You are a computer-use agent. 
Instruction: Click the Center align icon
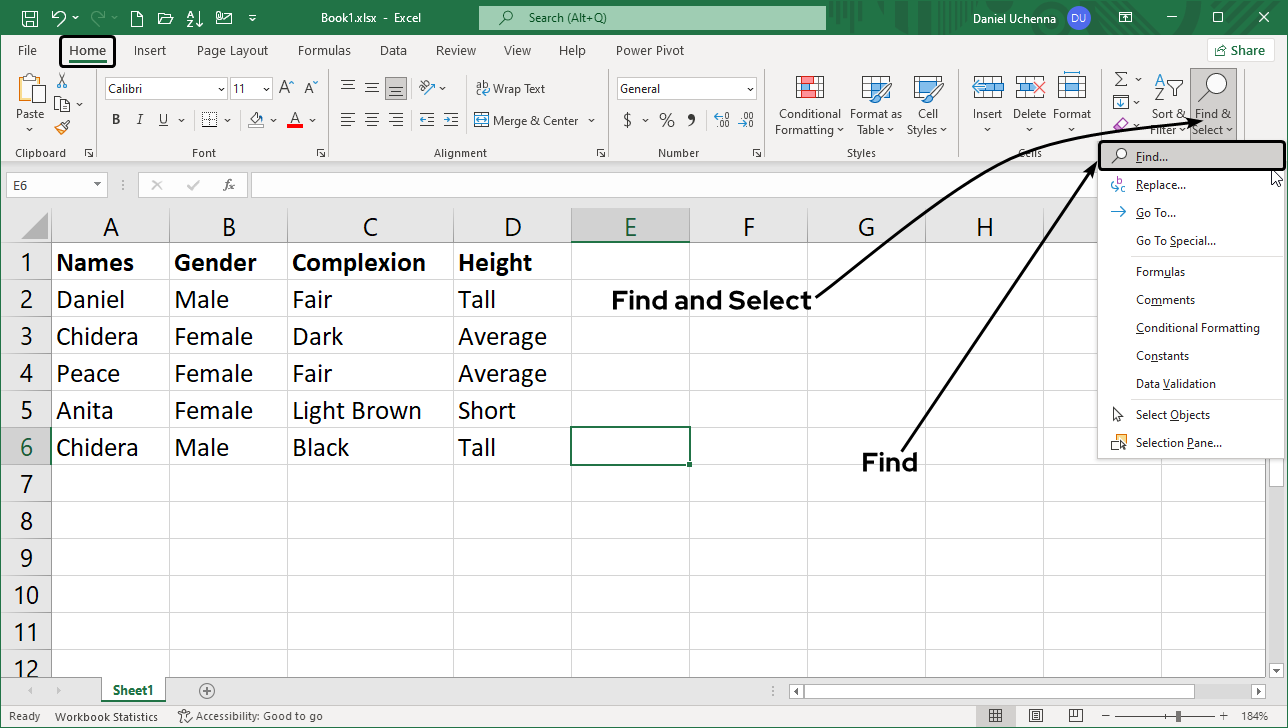[372, 120]
